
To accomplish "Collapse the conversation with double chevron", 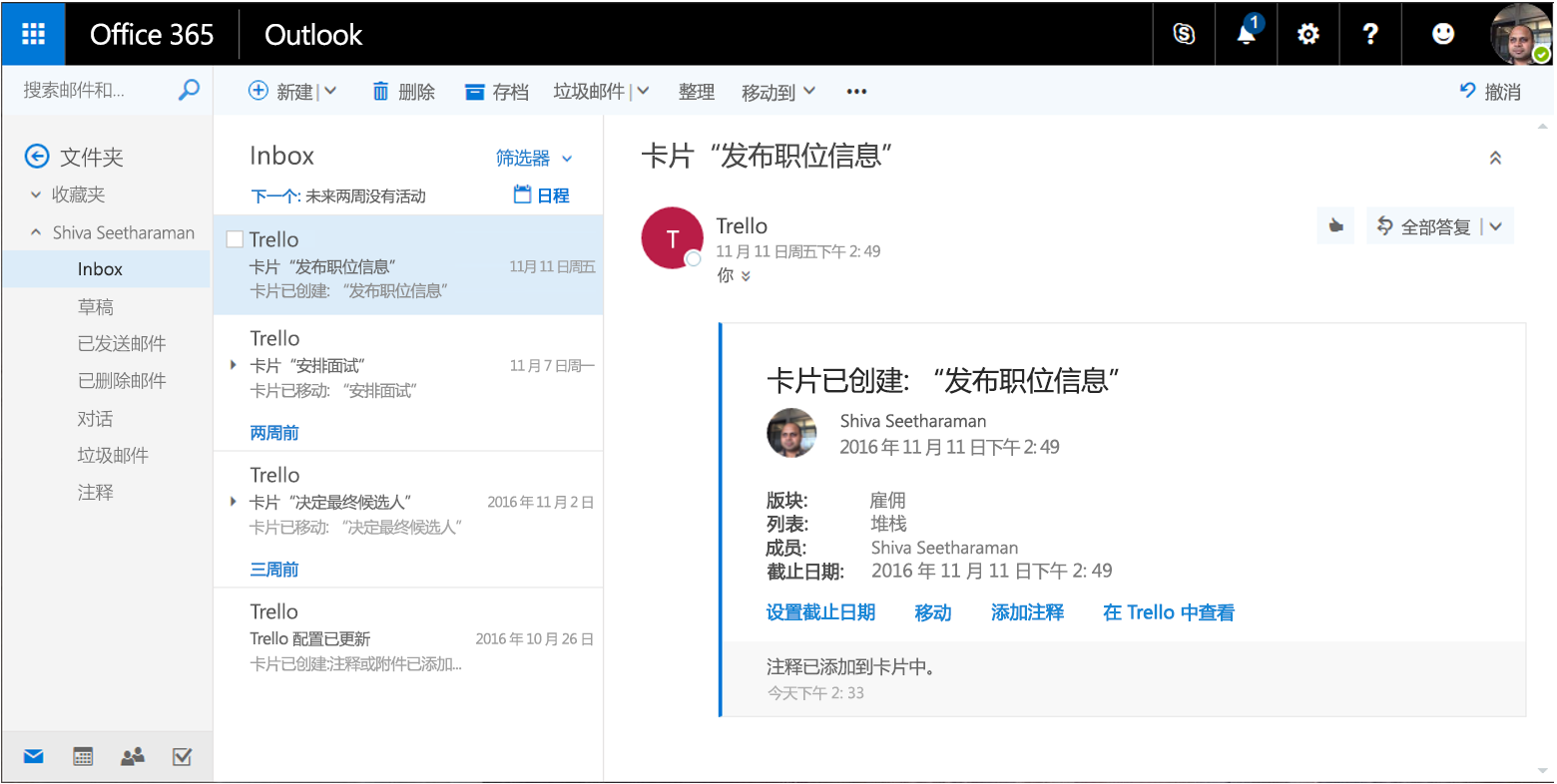I will click(x=1495, y=158).
